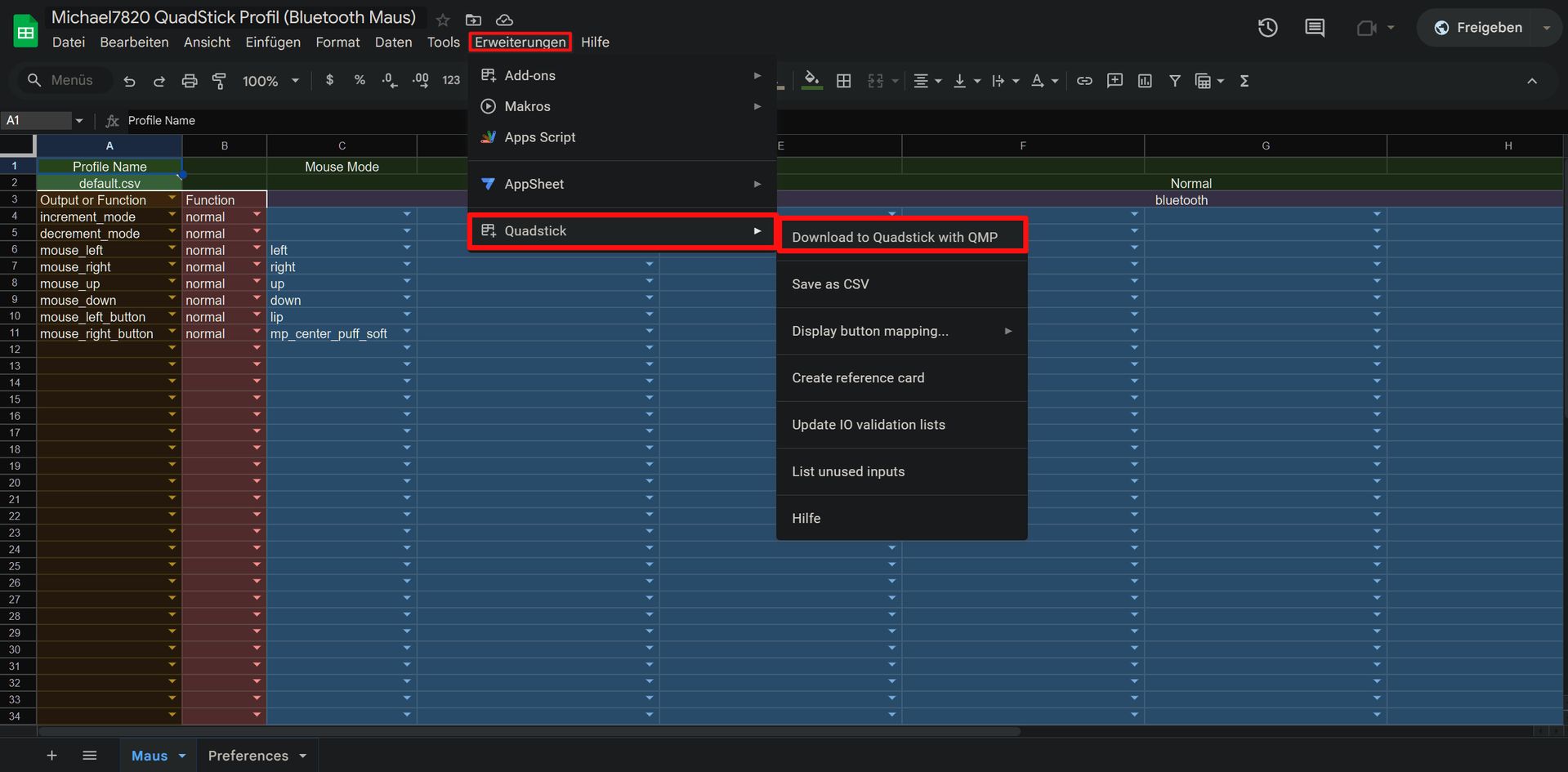The height and width of the screenshot is (772, 1568).
Task: Star the document title
Action: pos(443,20)
